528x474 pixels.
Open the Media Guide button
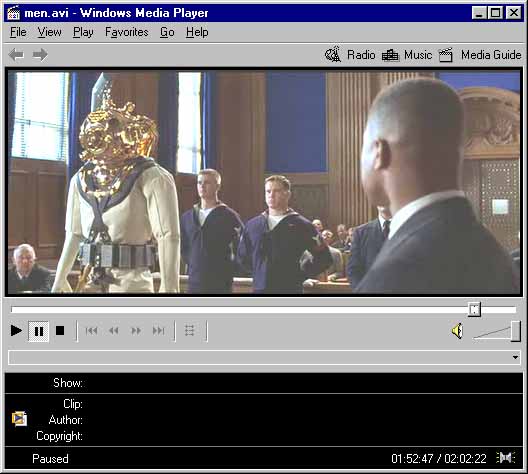[481, 55]
